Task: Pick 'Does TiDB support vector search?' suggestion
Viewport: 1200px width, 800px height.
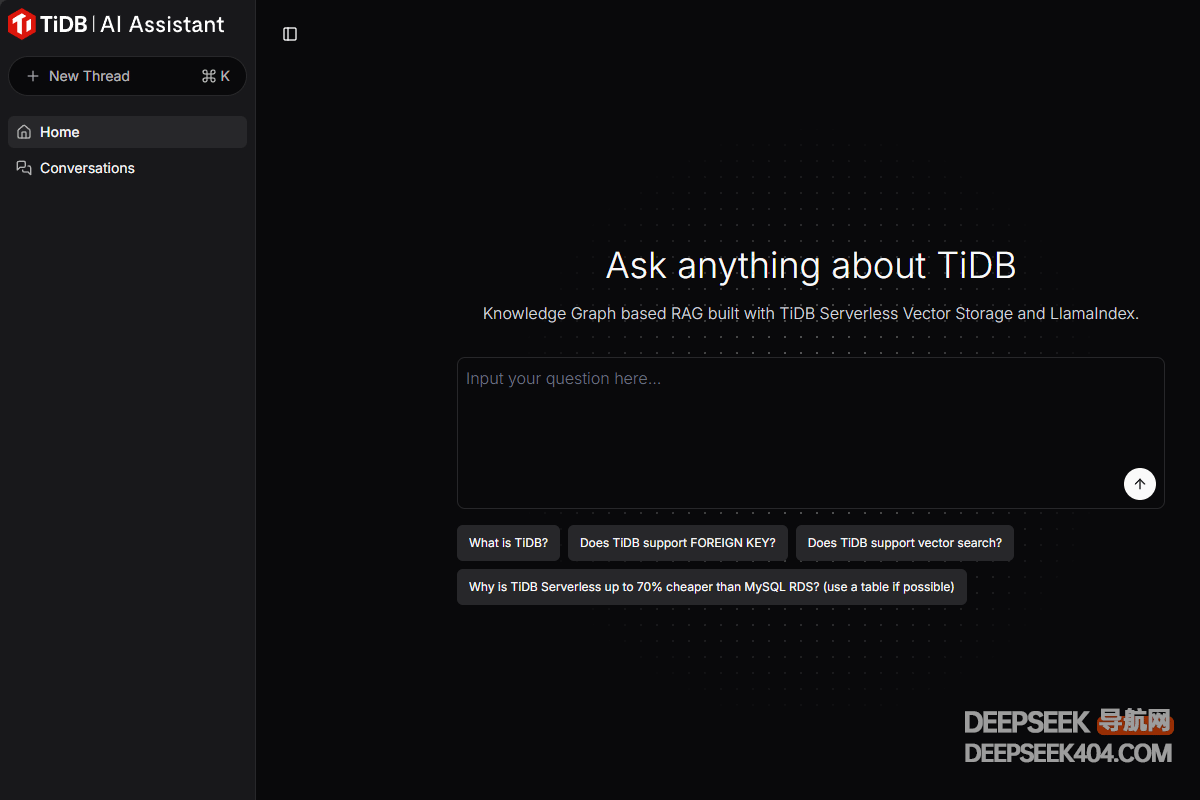Action: 904,543
